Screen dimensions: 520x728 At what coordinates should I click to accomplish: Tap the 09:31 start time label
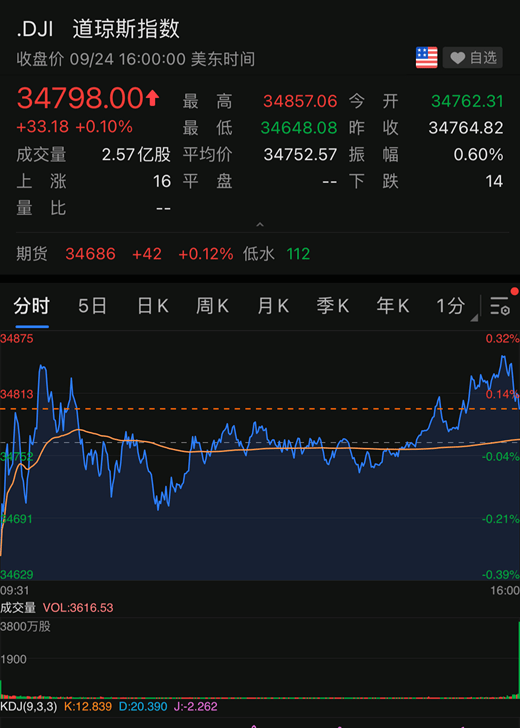click(x=14, y=591)
